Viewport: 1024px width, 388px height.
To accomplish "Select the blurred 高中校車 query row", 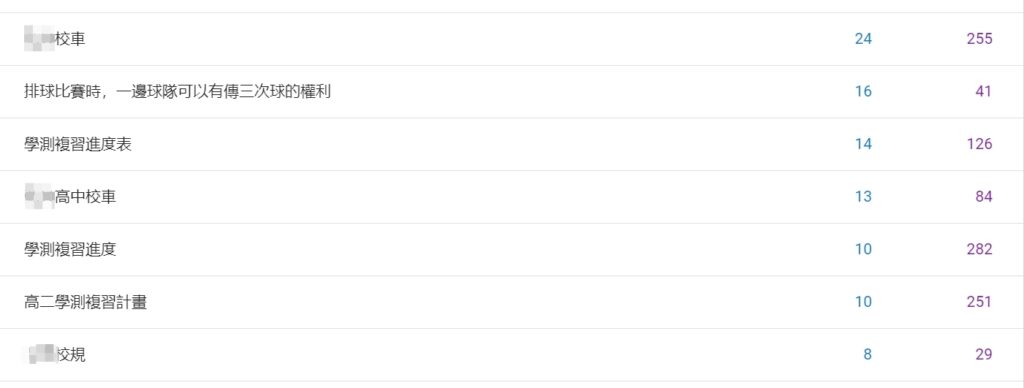I will coord(511,197).
